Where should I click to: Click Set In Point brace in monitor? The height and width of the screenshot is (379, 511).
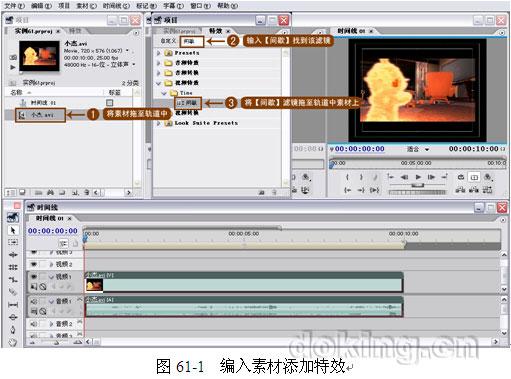(x=347, y=177)
